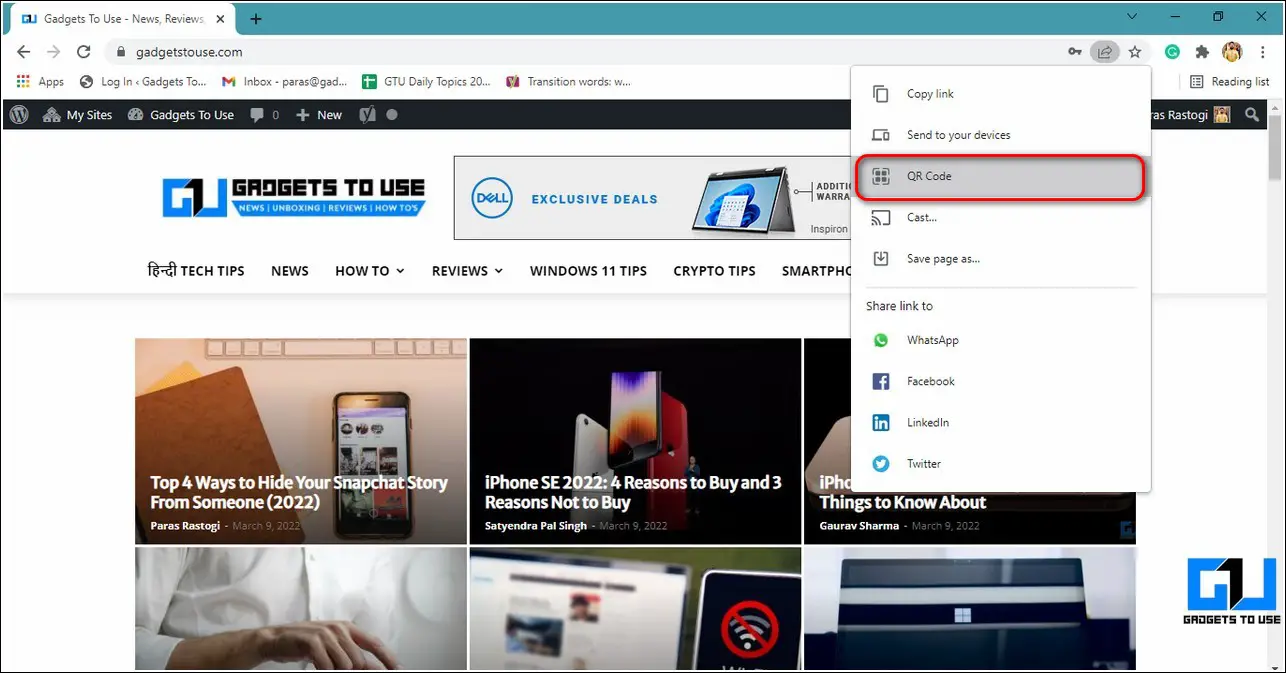Open My Sites in admin bar
Viewport: 1286px width, 673px height.
tap(77, 115)
